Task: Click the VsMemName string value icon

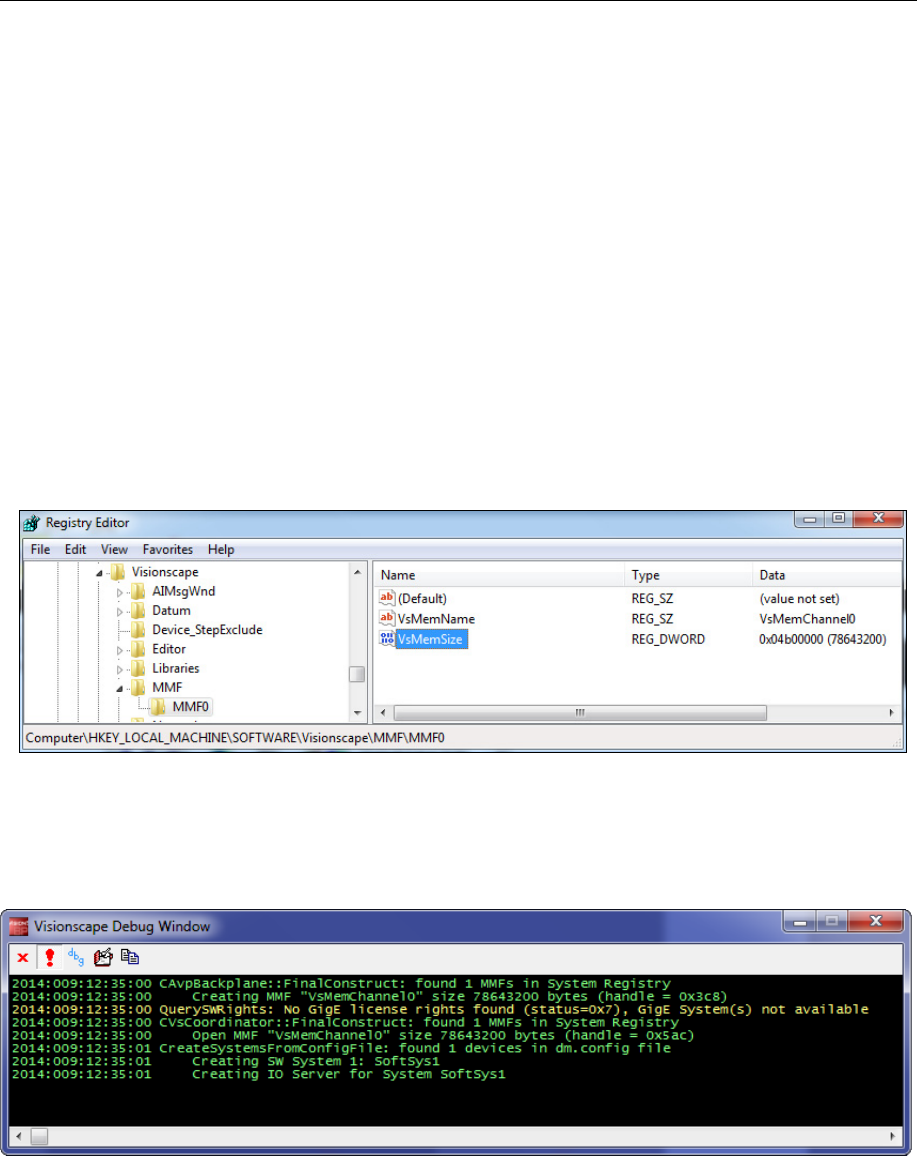Action: (386, 618)
